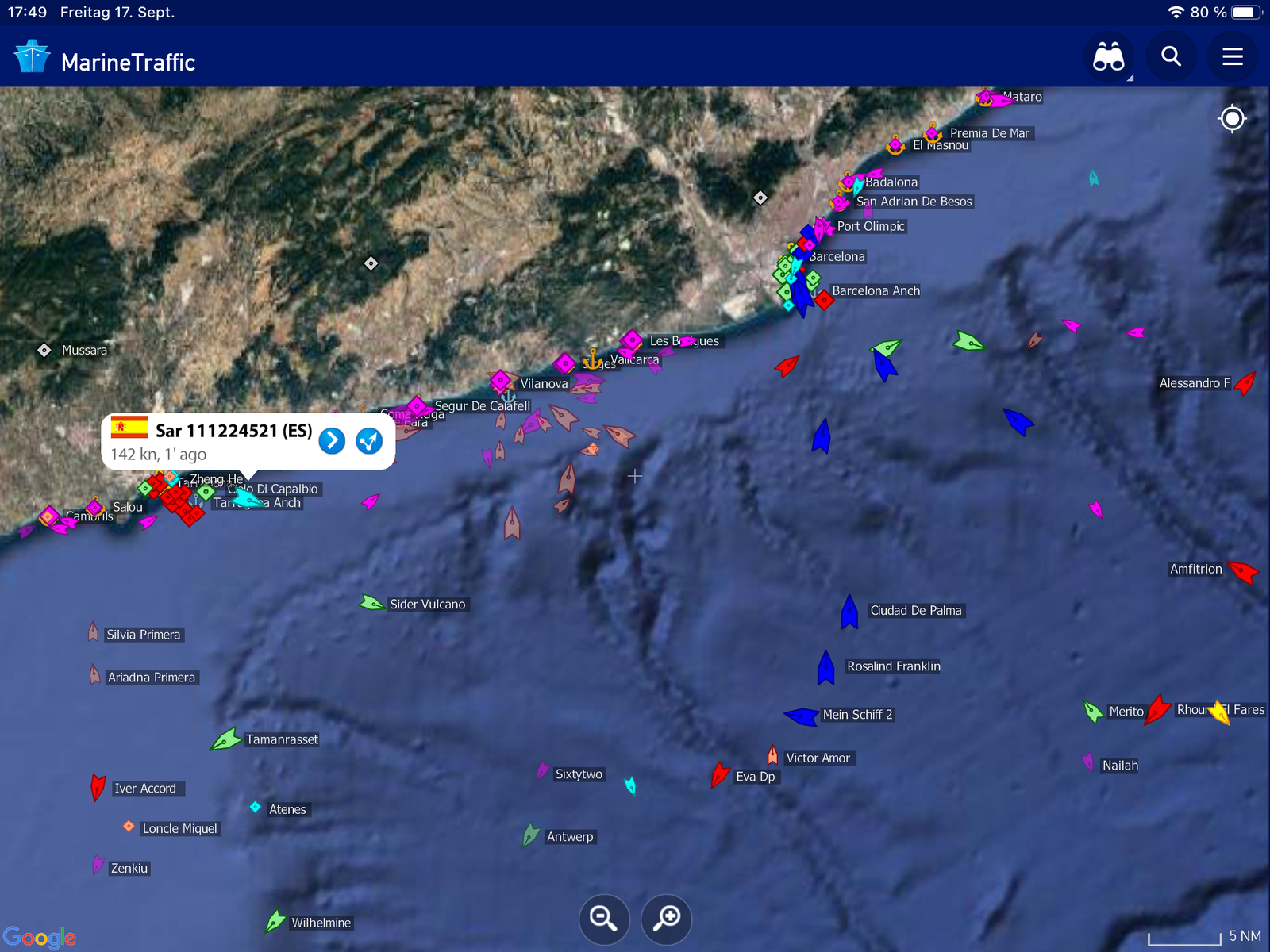Tap the San Adrian De Besos label

click(x=914, y=202)
